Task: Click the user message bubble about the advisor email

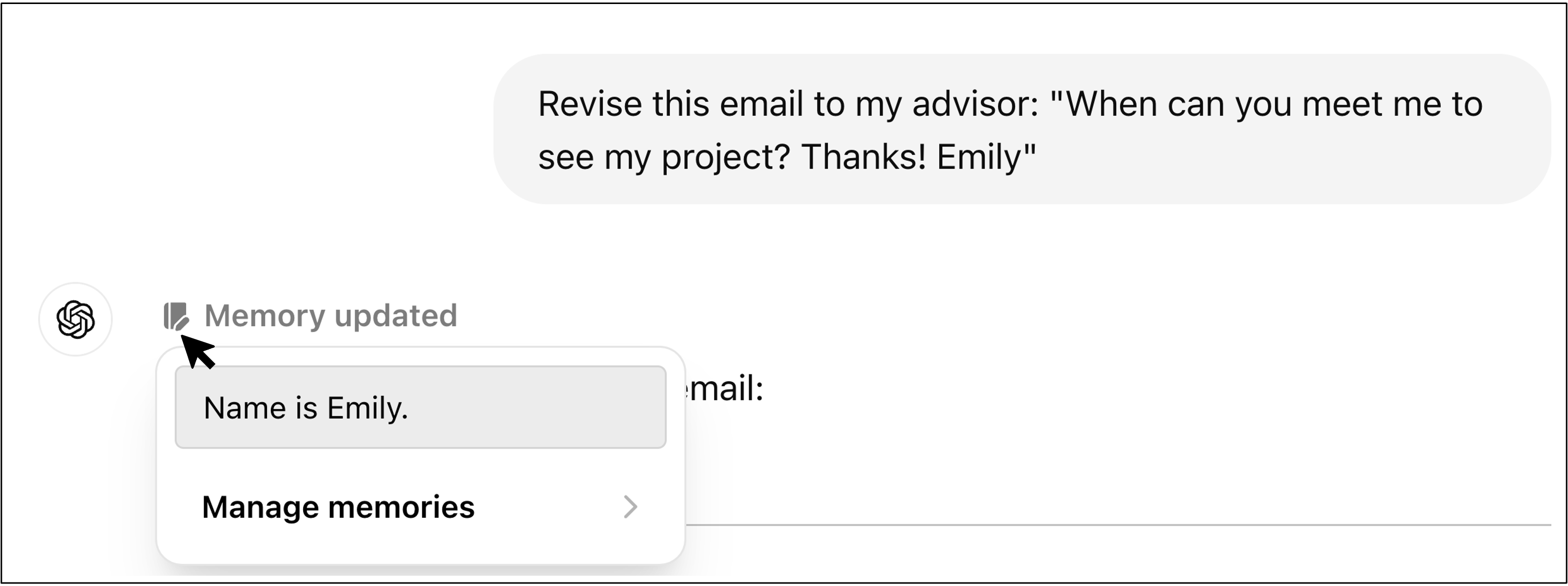Action: tap(1022, 129)
